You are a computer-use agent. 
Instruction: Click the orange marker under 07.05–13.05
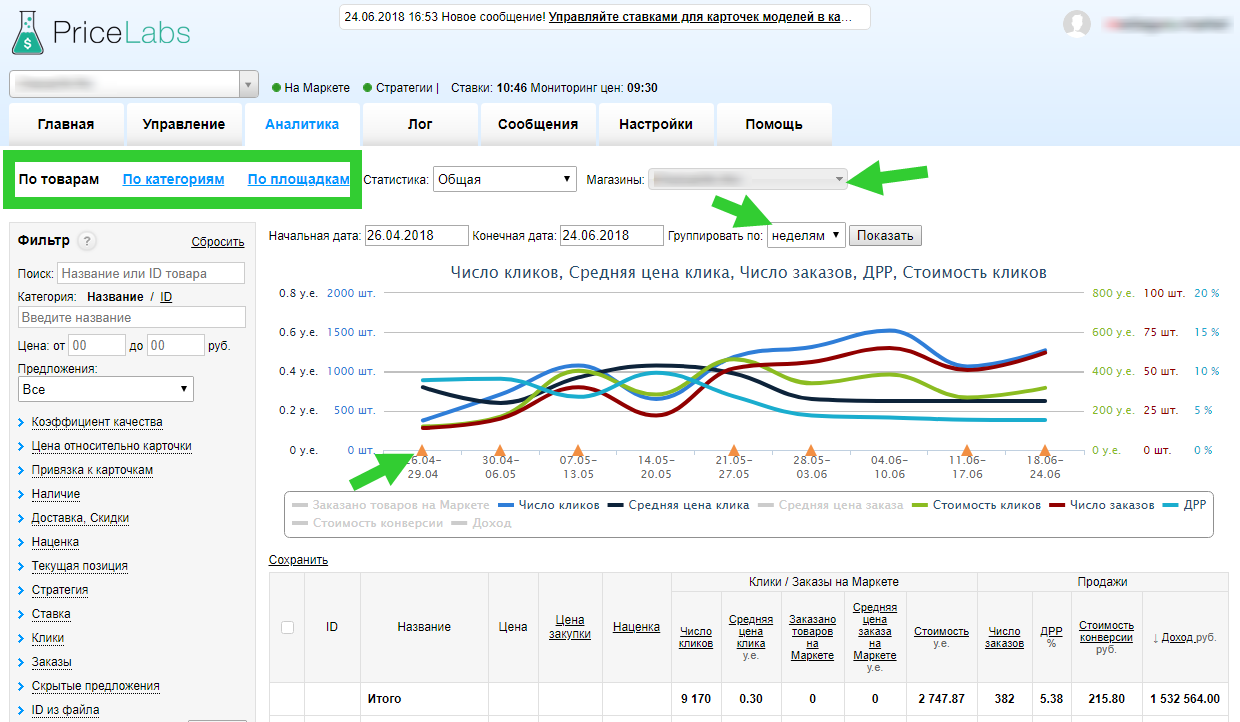pos(577,451)
